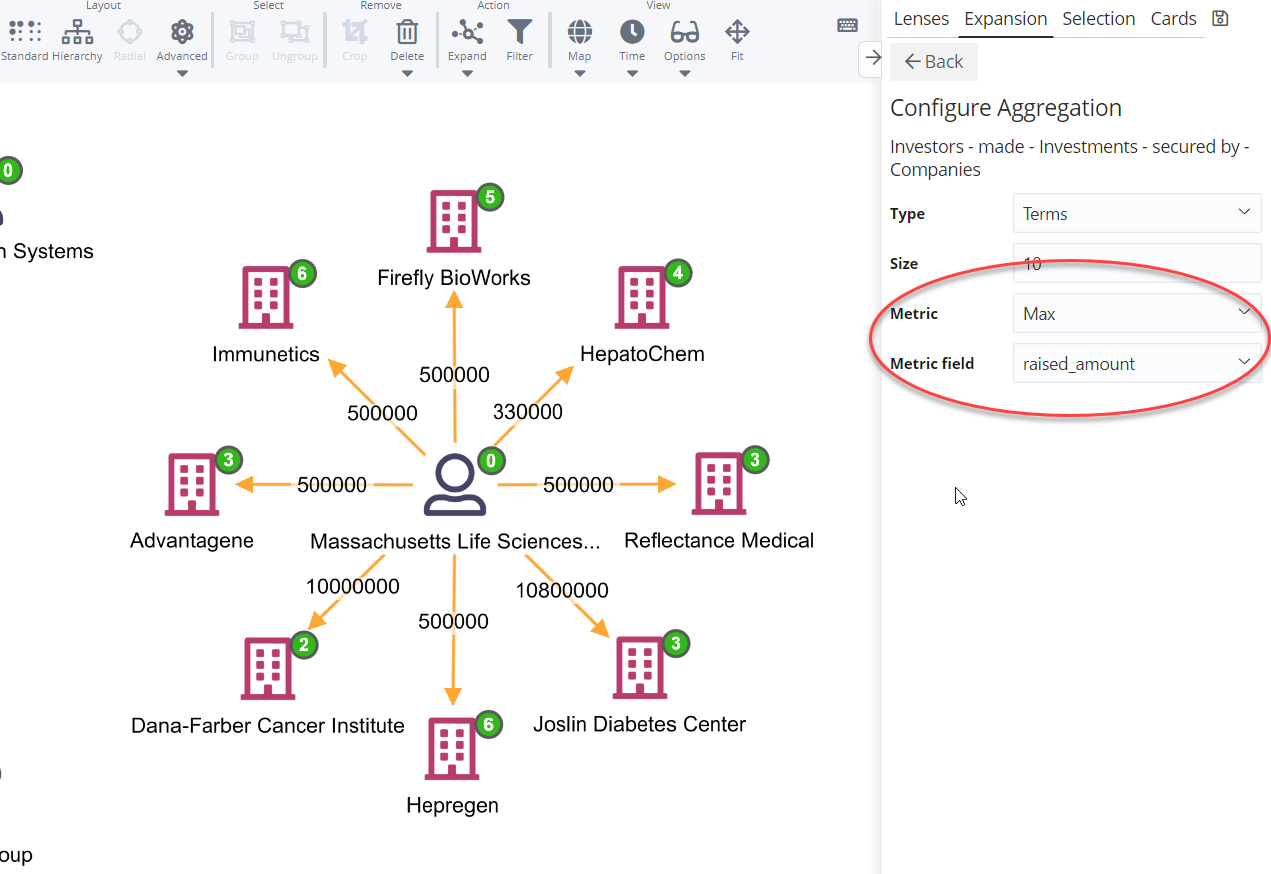This screenshot has height=874, width=1271.
Task: Click the Ungroup icon
Action: coord(294,32)
